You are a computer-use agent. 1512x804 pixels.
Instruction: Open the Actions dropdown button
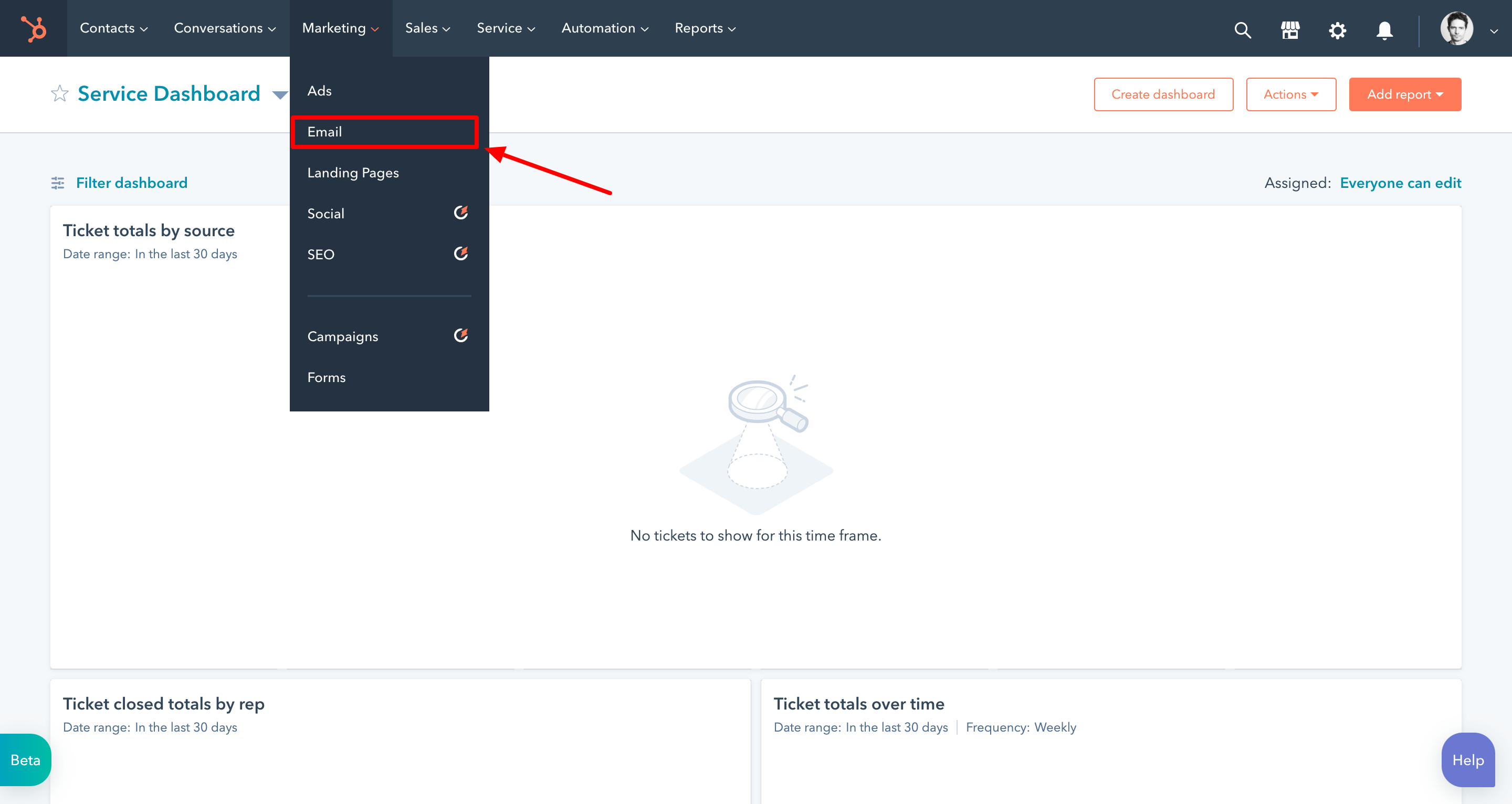(x=1291, y=94)
